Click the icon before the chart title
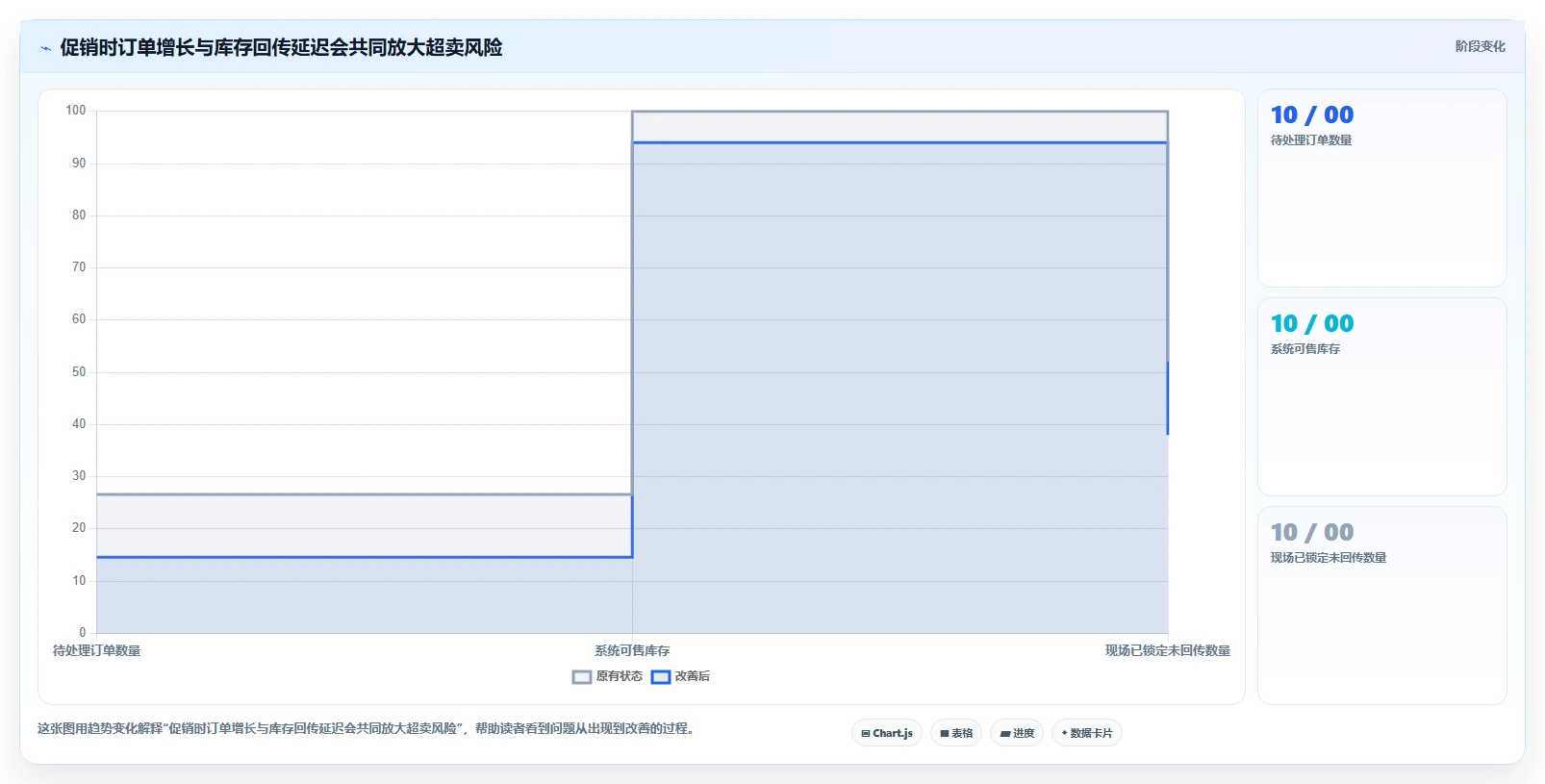The image size is (1545, 784). [45, 48]
